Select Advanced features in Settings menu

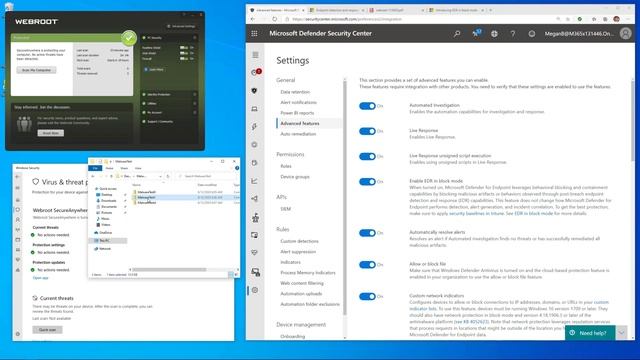pyautogui.click(x=300, y=123)
